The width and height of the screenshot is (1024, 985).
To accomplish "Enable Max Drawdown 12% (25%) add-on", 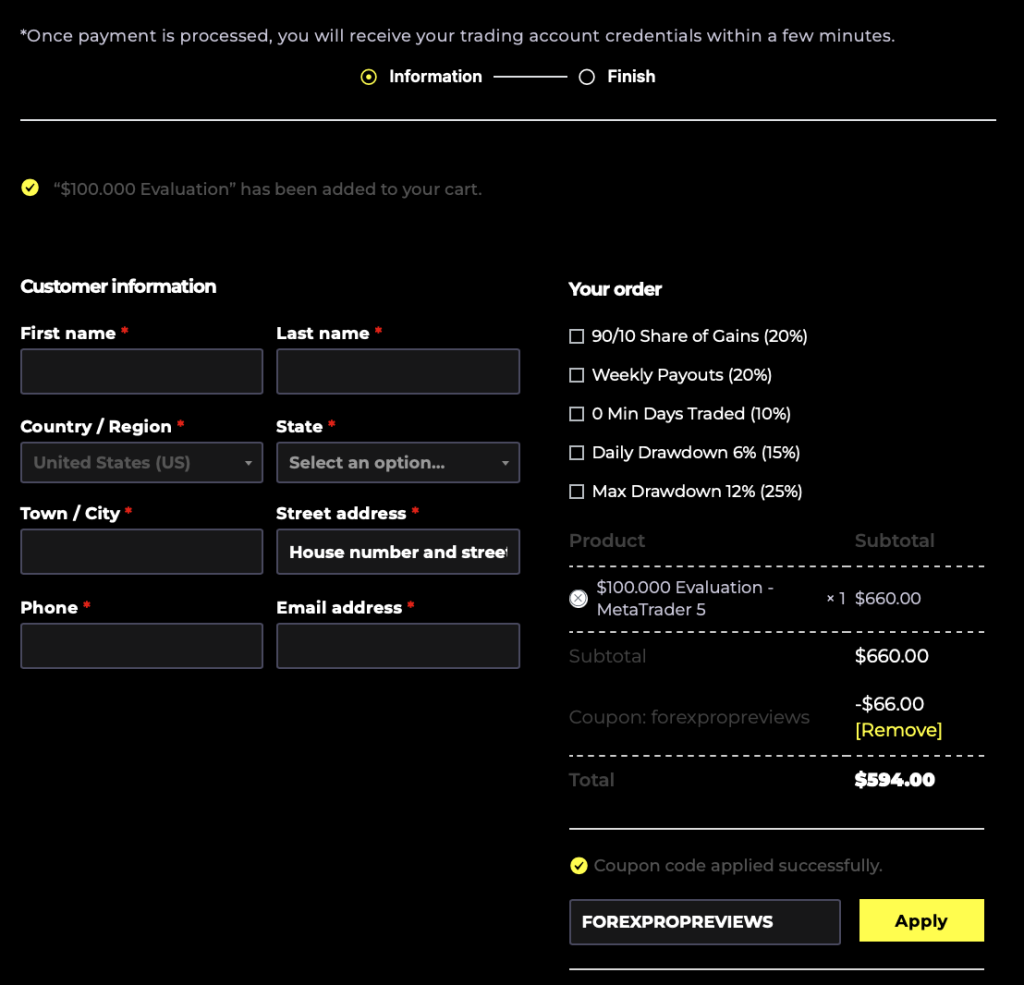I will point(576,491).
